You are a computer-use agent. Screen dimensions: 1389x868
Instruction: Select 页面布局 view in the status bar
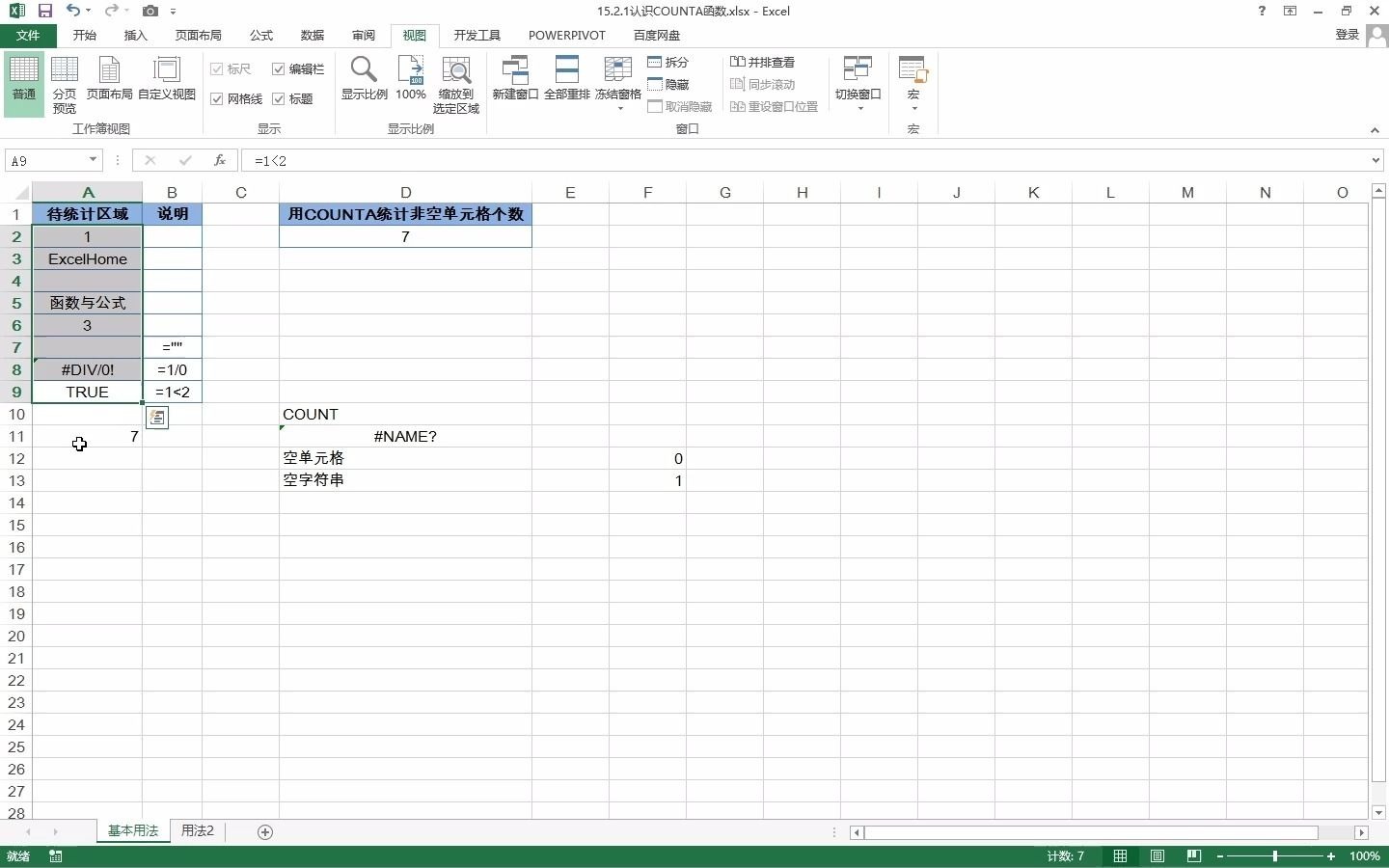click(1157, 856)
